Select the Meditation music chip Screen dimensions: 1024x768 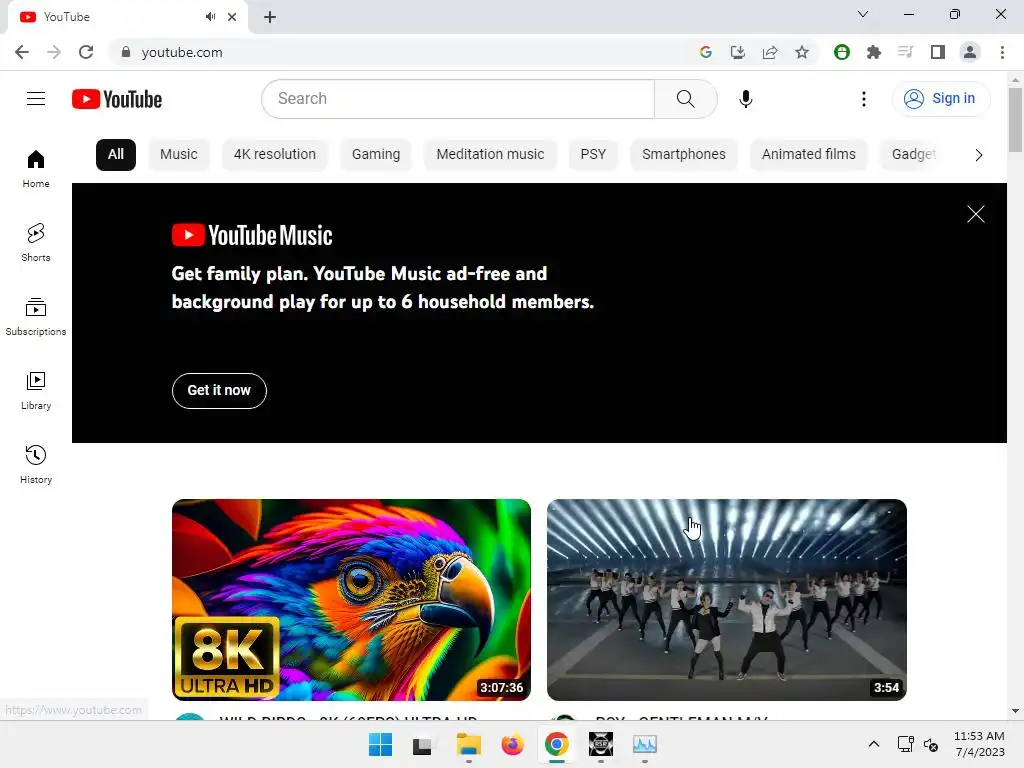pos(490,155)
